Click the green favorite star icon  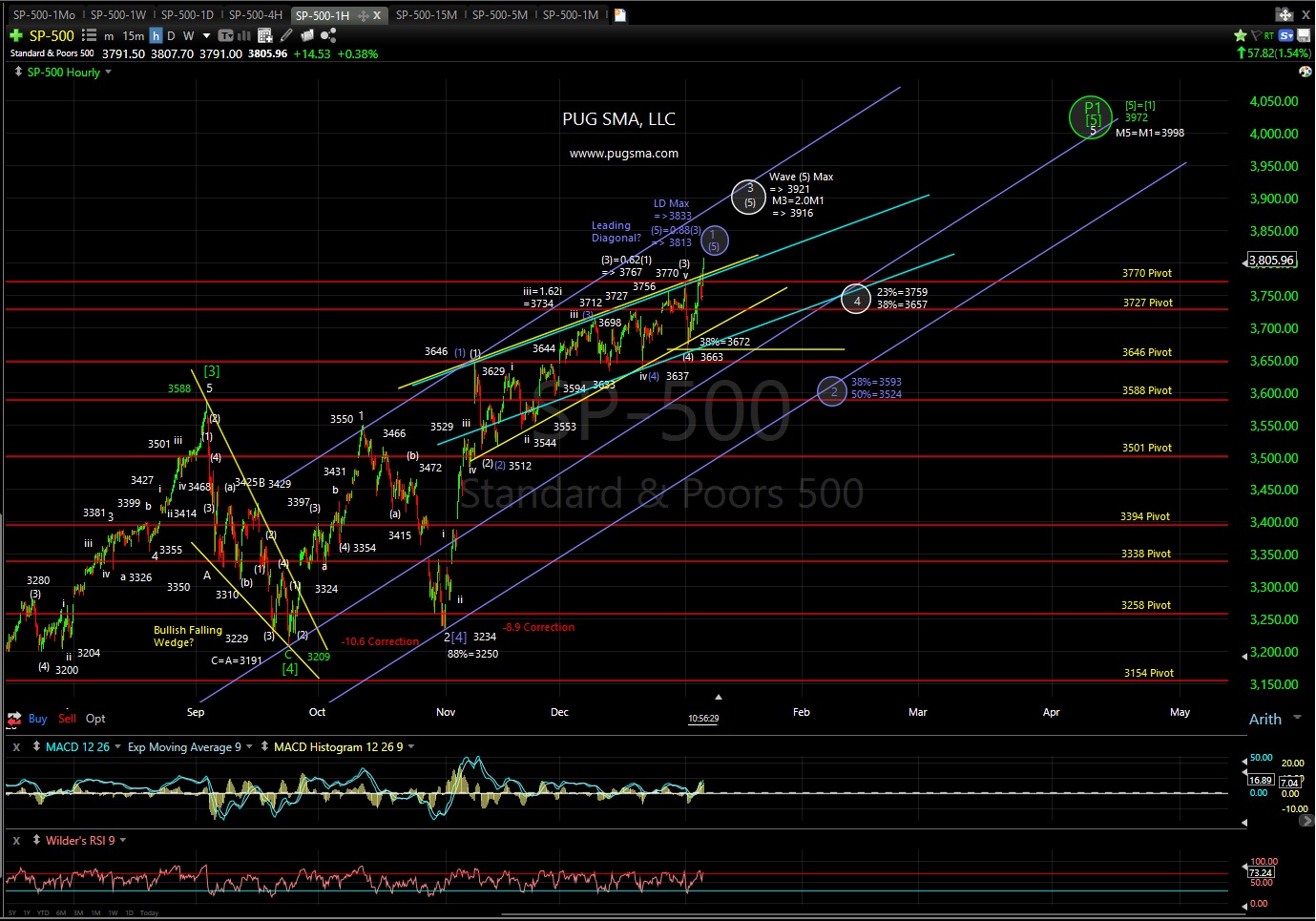(1241, 35)
